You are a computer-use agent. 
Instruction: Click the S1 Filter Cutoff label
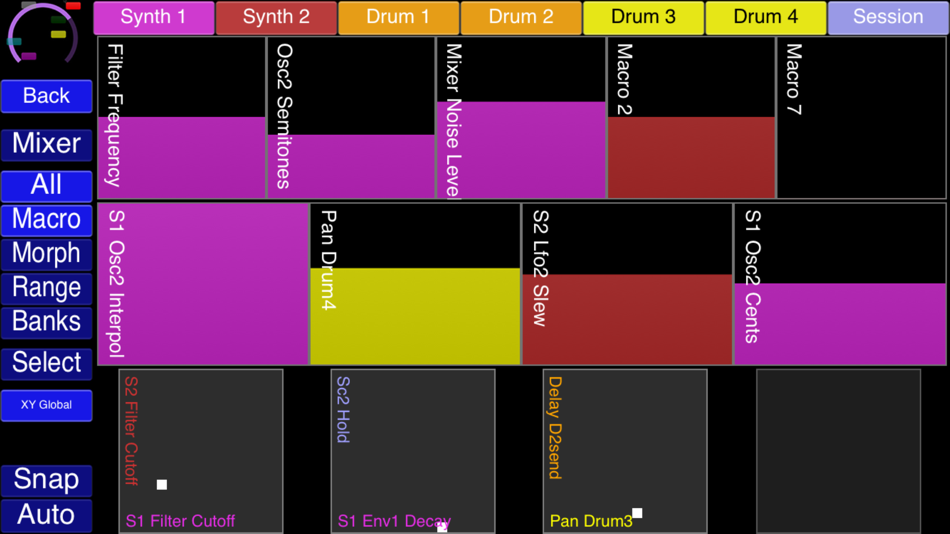point(180,521)
